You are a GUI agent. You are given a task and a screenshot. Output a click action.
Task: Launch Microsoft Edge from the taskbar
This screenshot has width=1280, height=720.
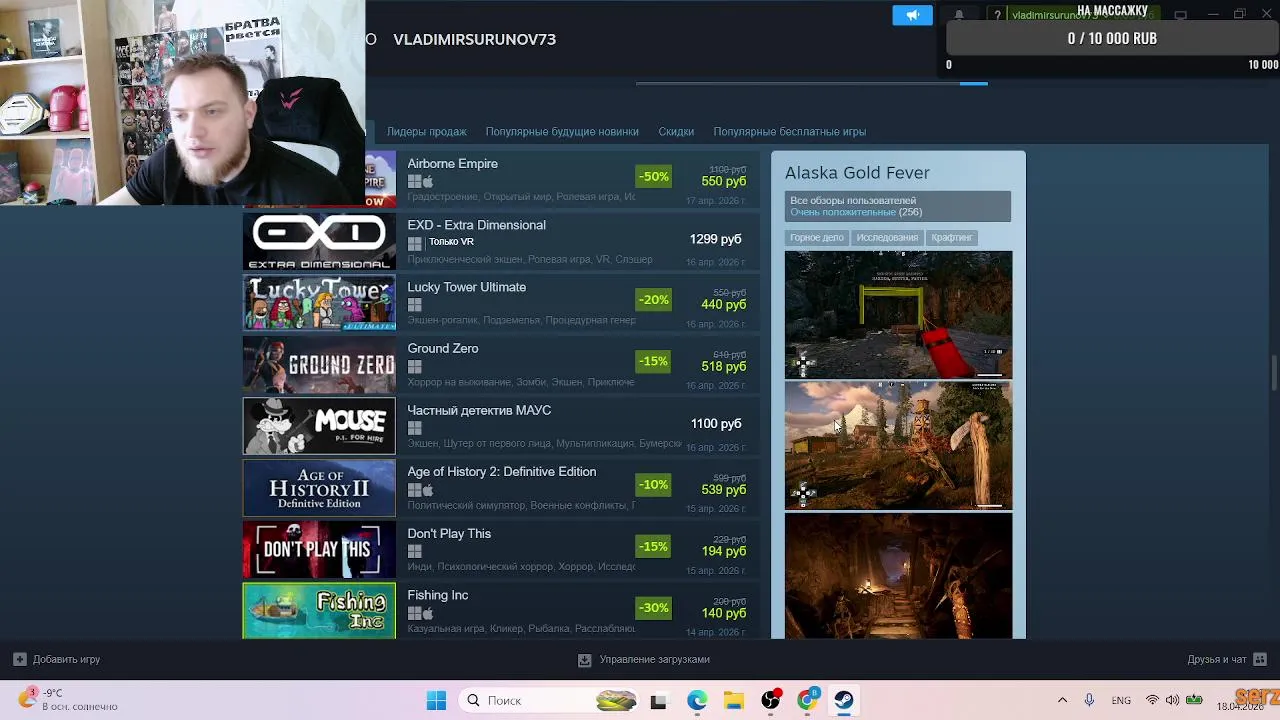(x=697, y=701)
